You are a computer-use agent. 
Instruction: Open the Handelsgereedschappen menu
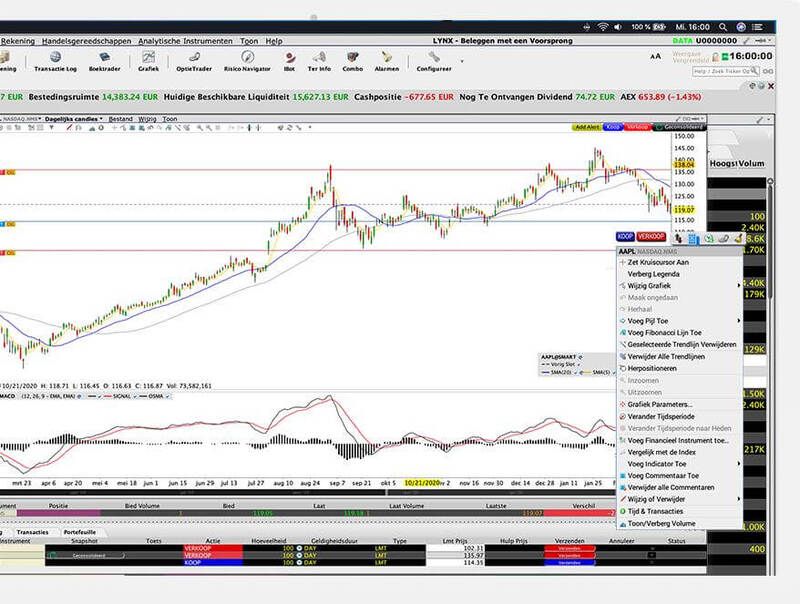coord(86,41)
